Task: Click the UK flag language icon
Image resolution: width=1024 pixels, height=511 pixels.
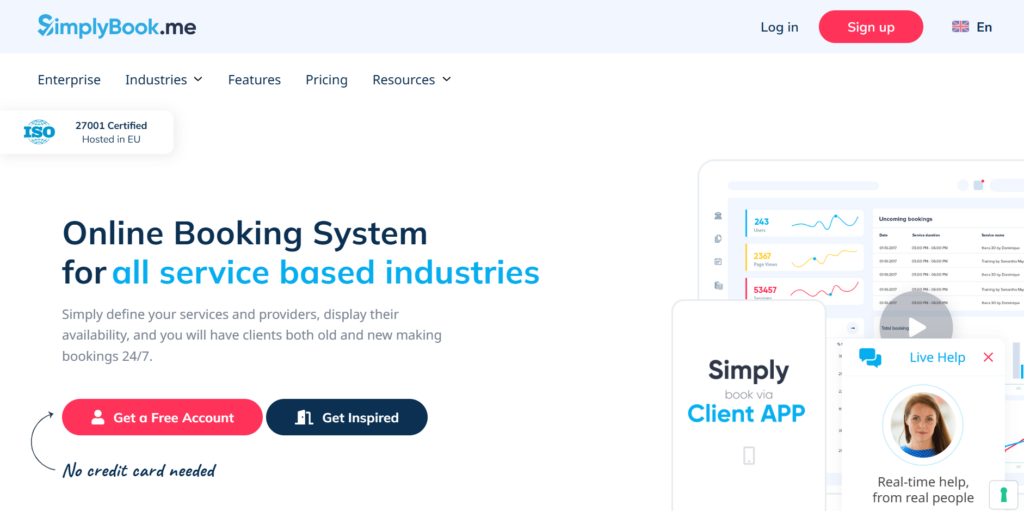Action: pos(960,27)
